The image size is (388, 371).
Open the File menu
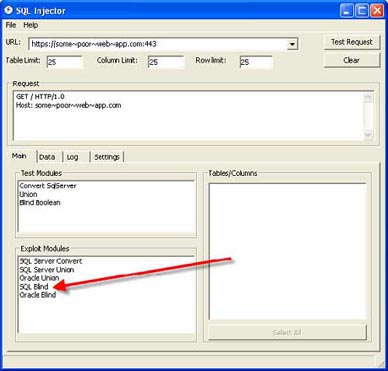pos(11,25)
